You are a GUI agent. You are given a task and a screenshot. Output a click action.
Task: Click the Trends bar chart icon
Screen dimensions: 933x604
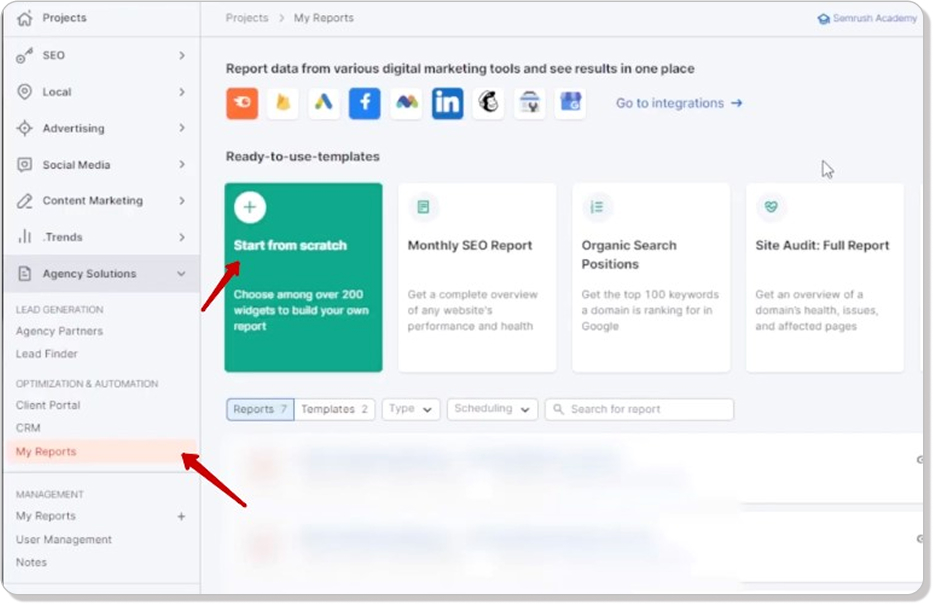(x=24, y=237)
